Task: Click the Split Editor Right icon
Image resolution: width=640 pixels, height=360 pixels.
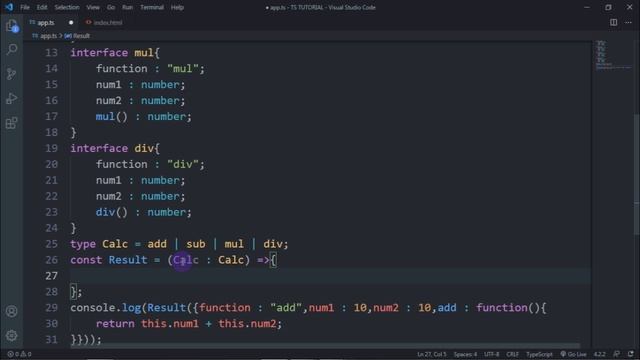Action: pyautogui.click(x=613, y=22)
